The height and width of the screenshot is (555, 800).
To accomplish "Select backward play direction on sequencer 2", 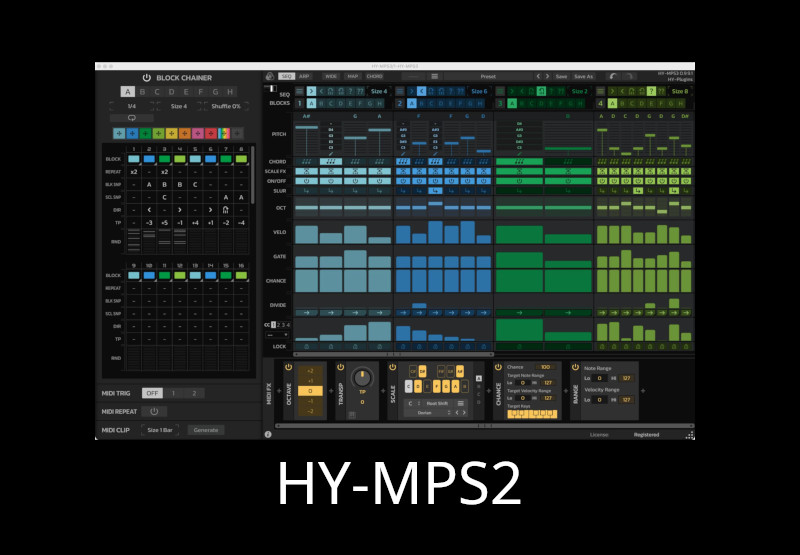I will tap(421, 91).
